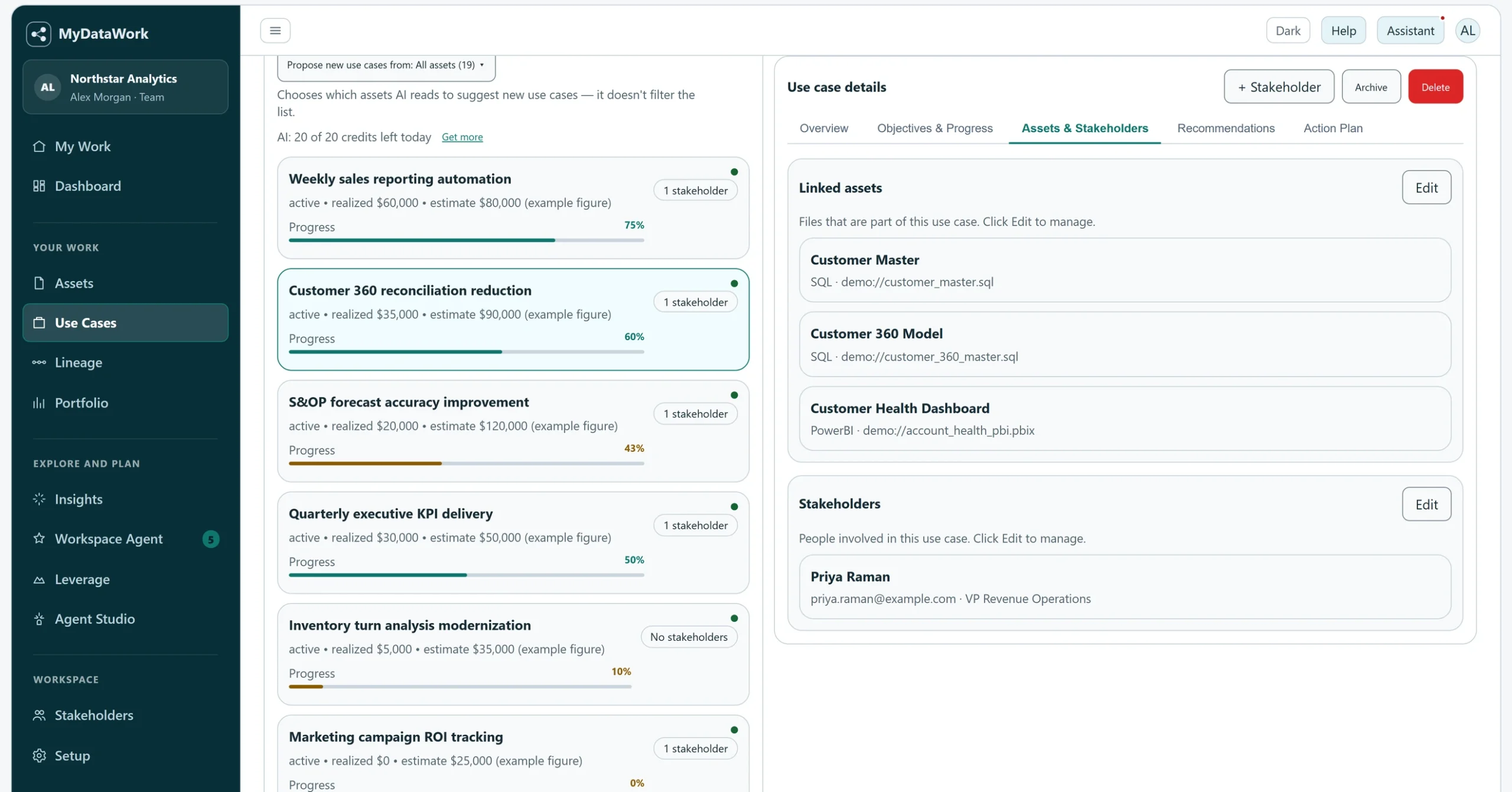
Task: Archive this use case
Action: [x=1371, y=86]
